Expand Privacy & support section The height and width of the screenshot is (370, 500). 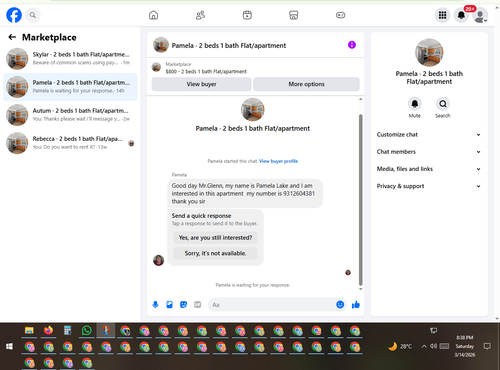(x=429, y=186)
